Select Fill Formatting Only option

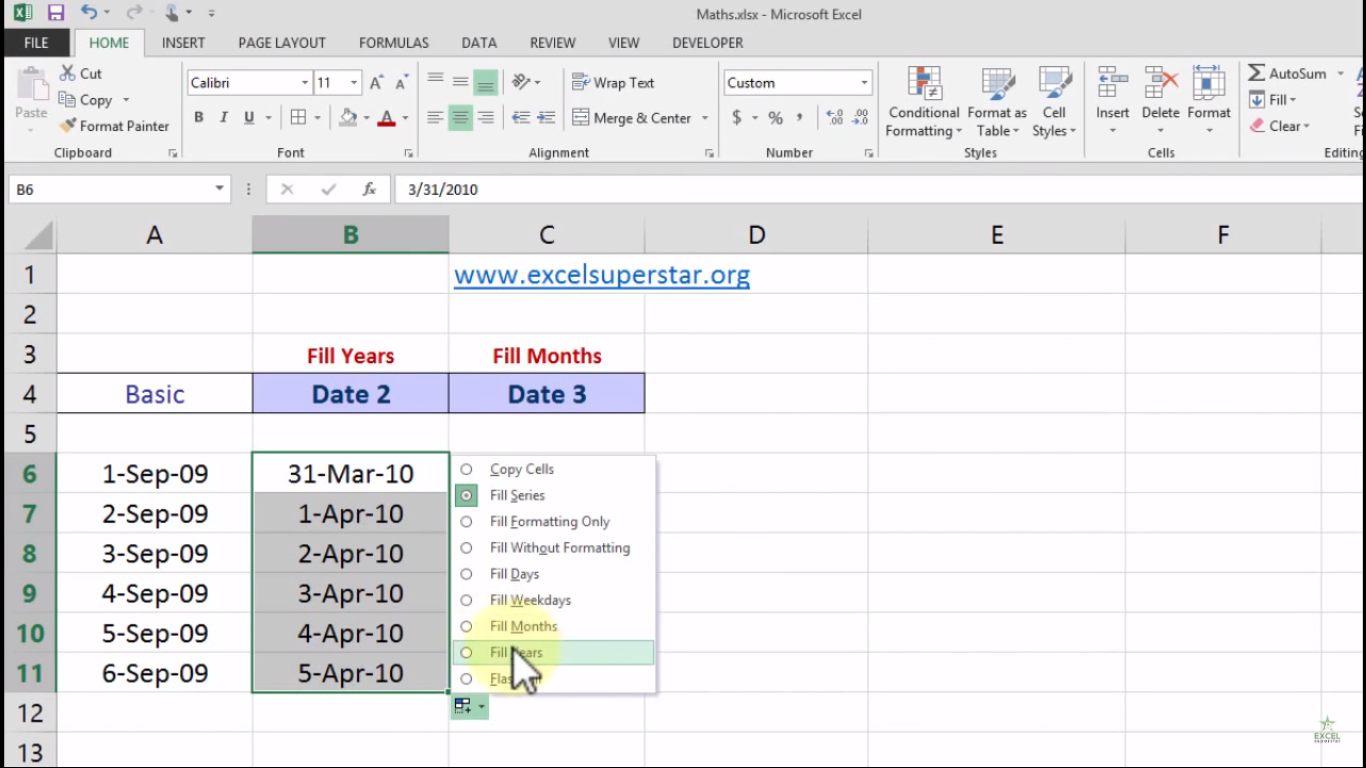pyautogui.click(x=466, y=521)
